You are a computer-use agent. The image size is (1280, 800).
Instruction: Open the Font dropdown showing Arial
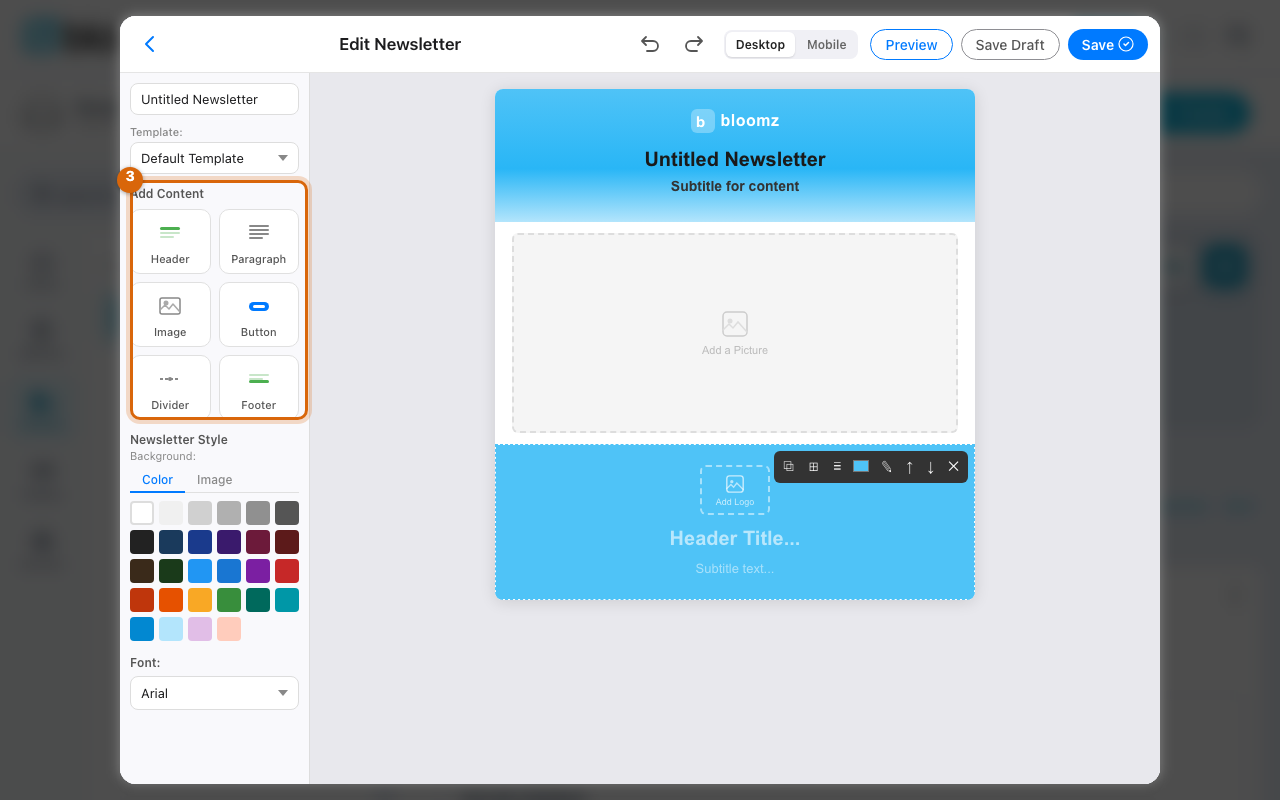tap(214, 693)
